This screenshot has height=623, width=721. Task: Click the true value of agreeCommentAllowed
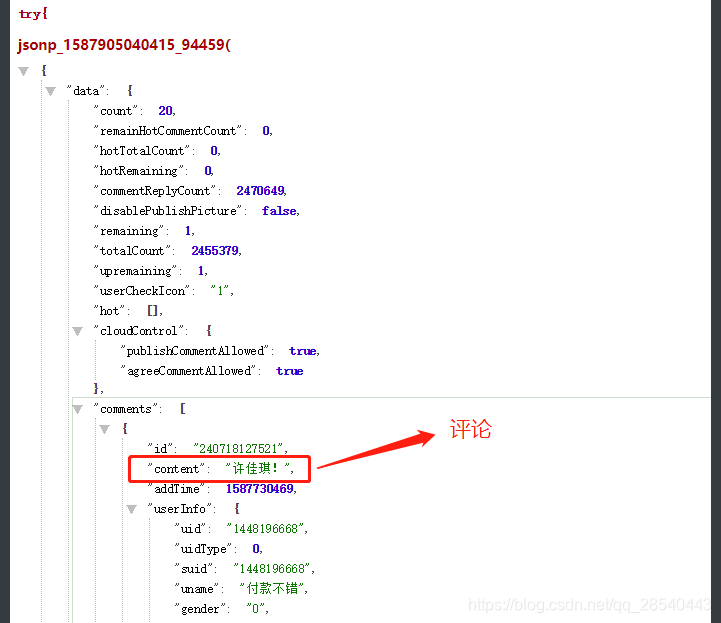(x=290, y=371)
